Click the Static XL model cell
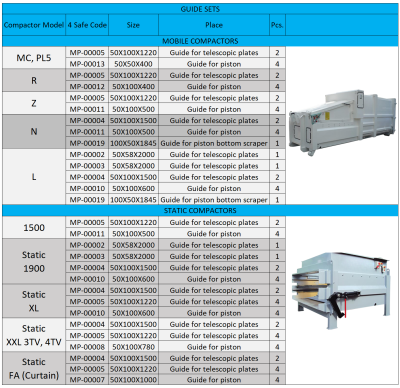 click(x=34, y=301)
